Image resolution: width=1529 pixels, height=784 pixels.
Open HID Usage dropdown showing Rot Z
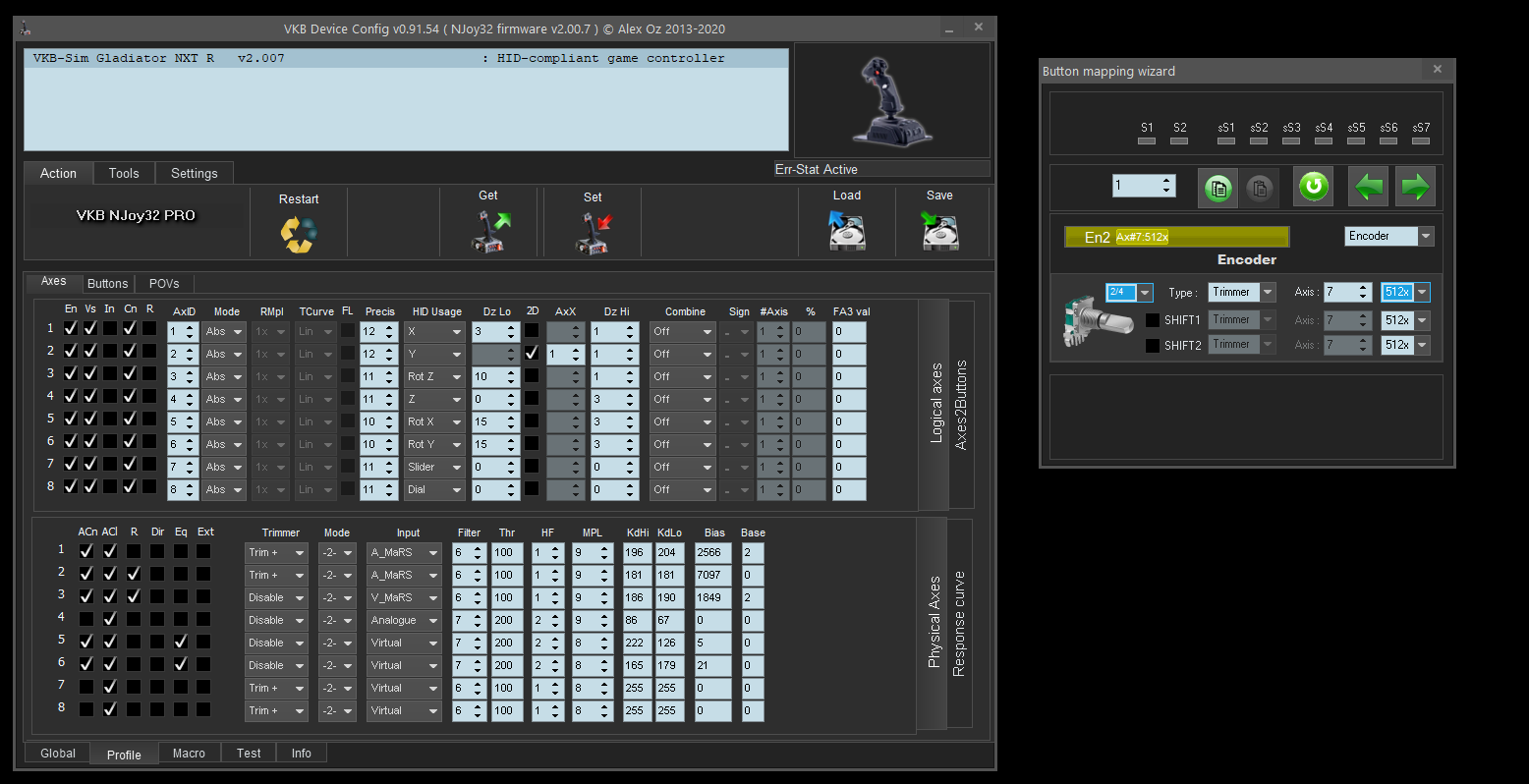(434, 377)
